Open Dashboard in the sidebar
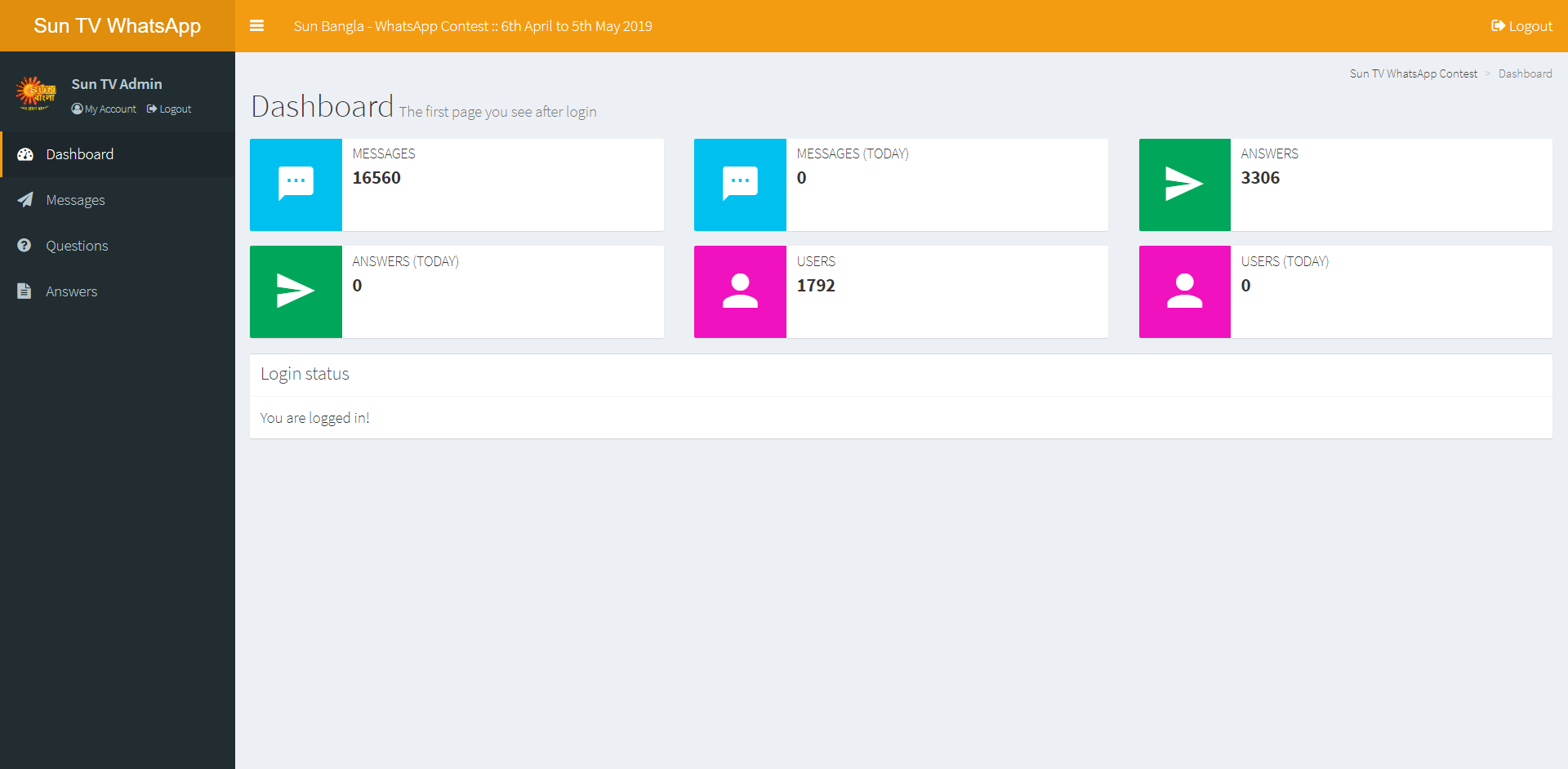 tap(79, 154)
